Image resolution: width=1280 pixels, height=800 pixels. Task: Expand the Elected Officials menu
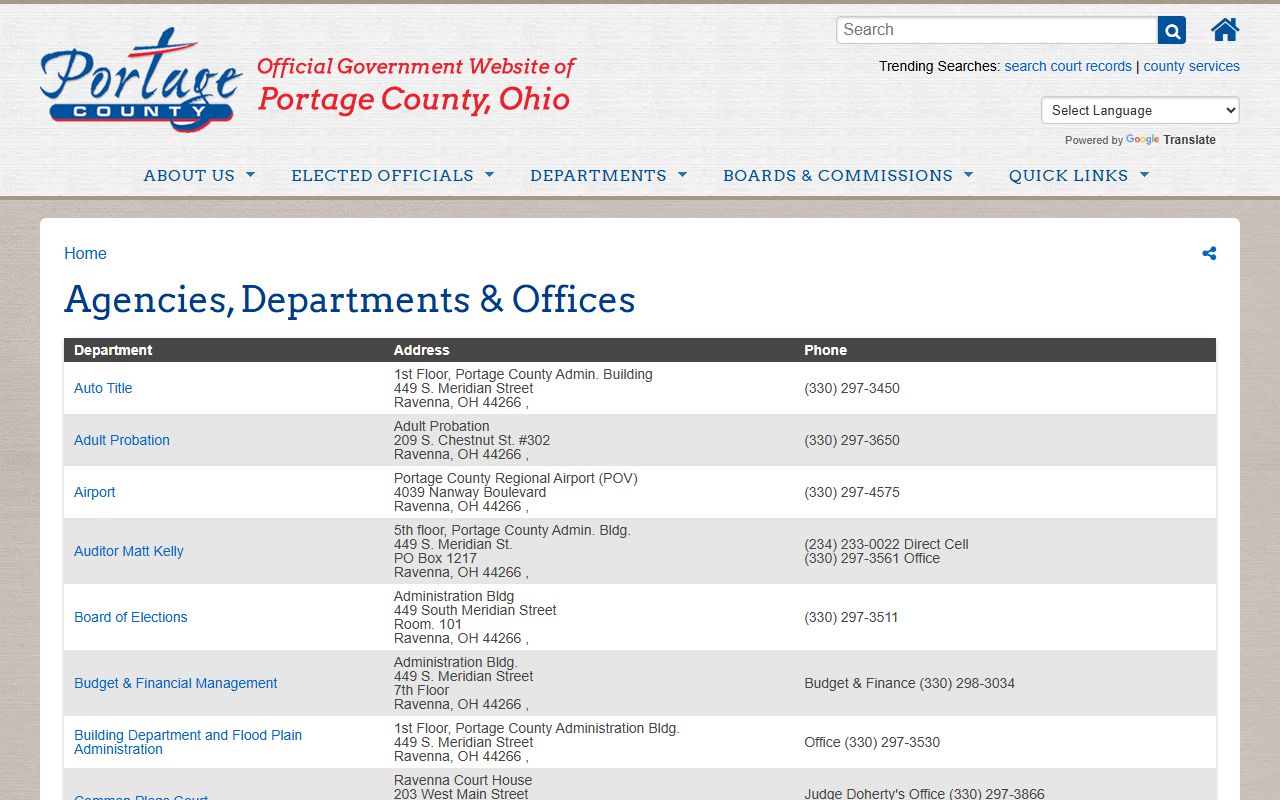(392, 175)
